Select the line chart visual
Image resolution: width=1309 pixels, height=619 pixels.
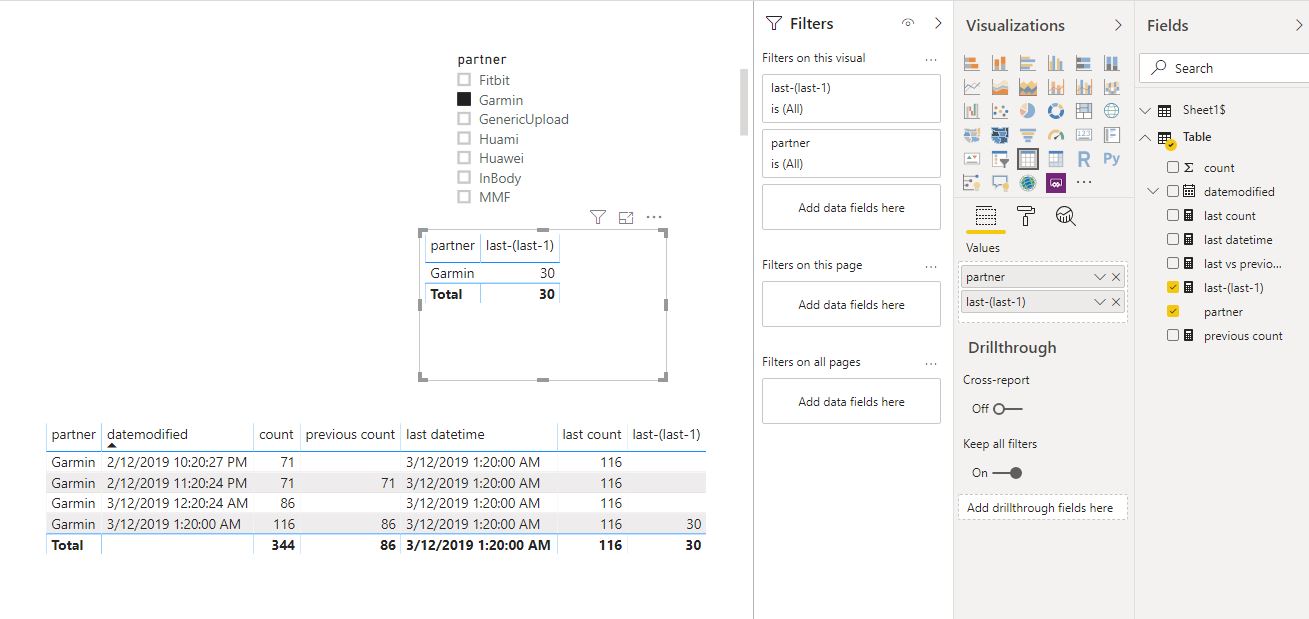[971, 87]
